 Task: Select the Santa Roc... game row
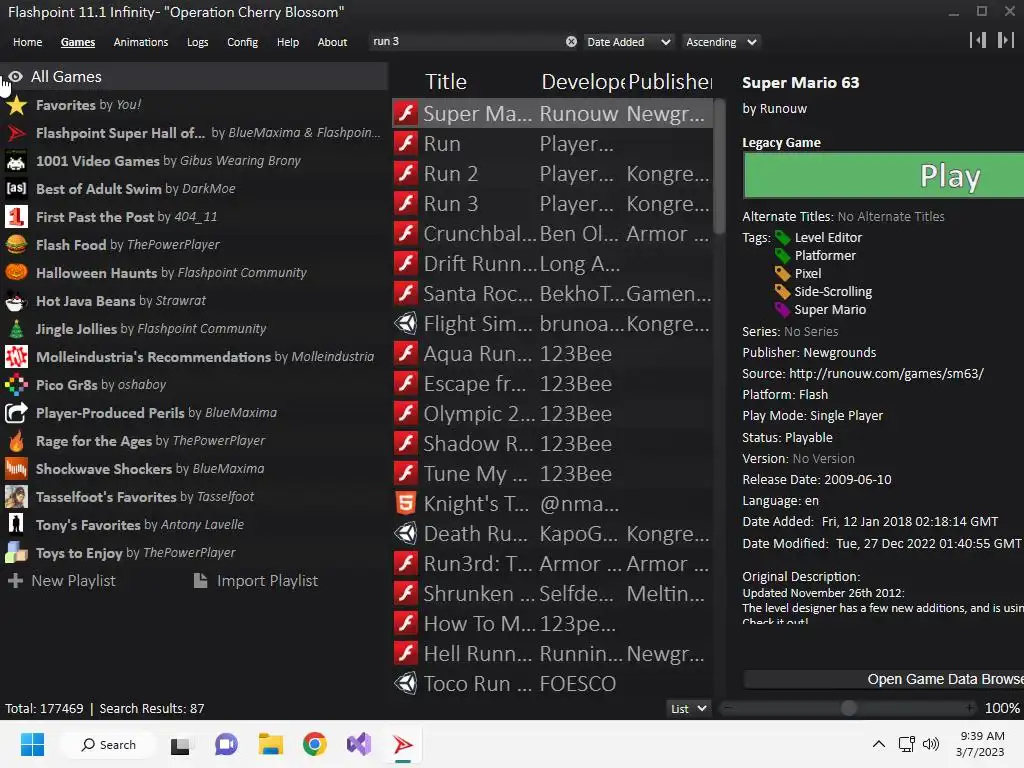coord(553,294)
